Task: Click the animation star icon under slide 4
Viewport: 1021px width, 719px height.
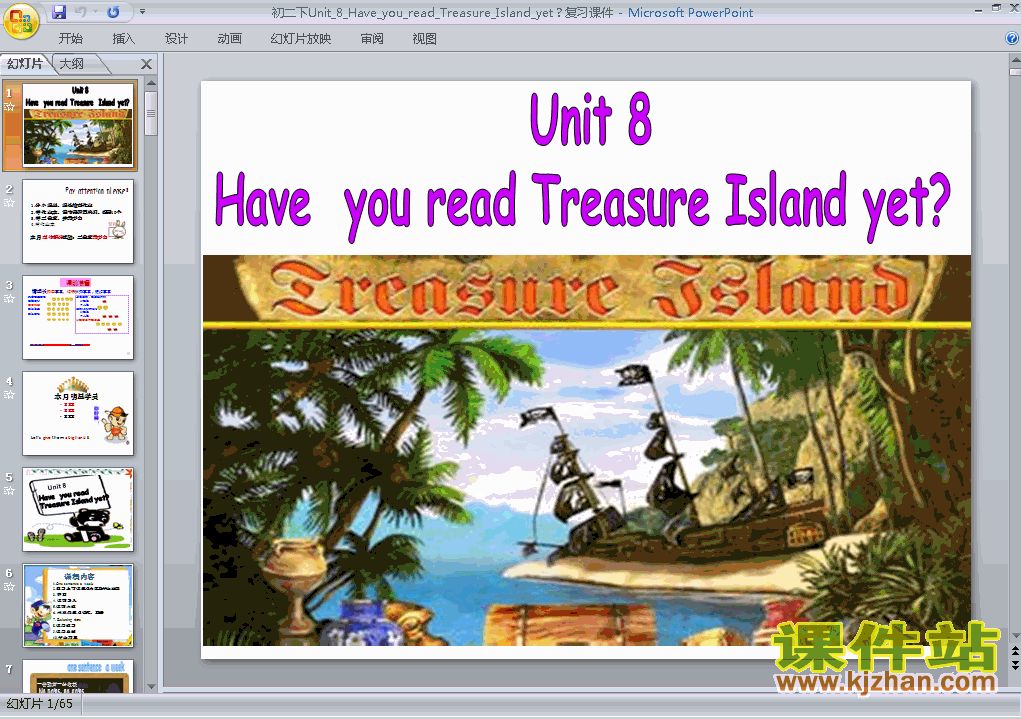Action: click(9, 395)
